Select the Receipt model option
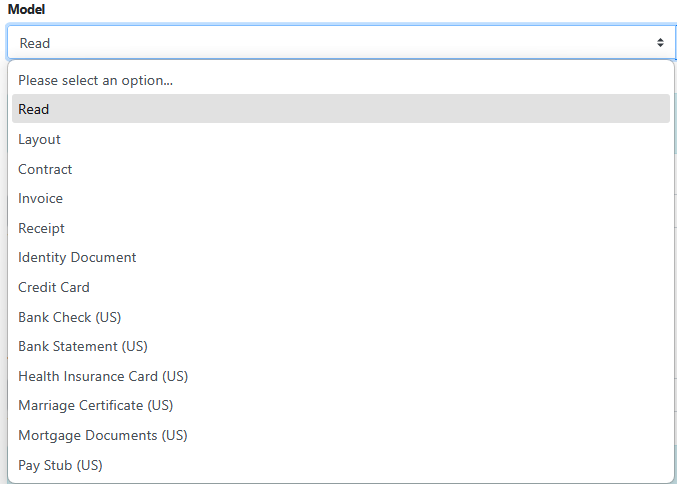The image size is (677, 484). [x=42, y=228]
